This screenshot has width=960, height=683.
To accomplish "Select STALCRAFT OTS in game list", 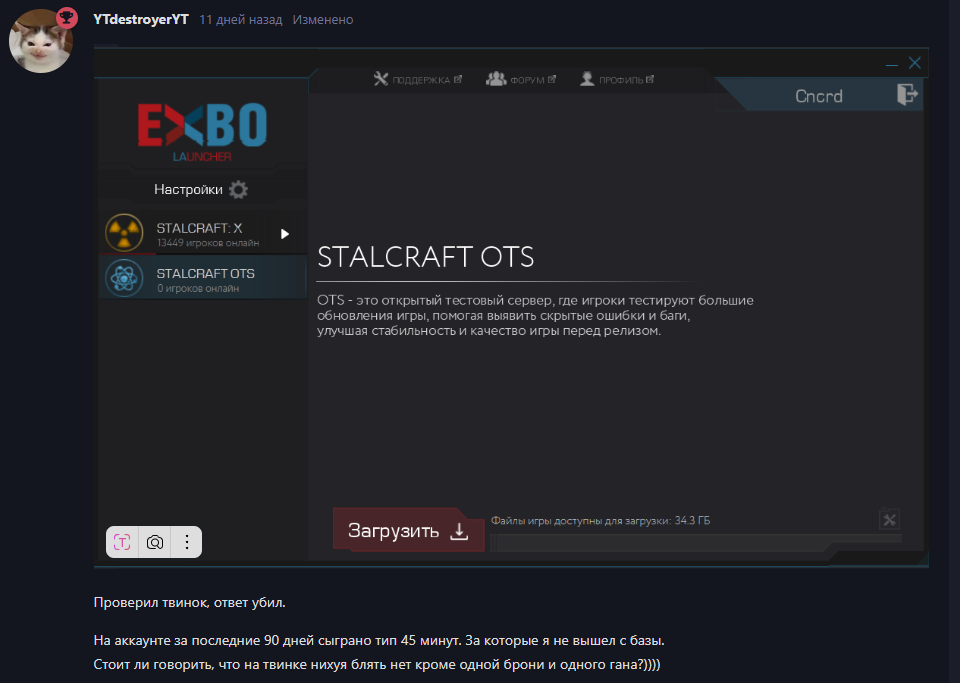I will coord(203,278).
